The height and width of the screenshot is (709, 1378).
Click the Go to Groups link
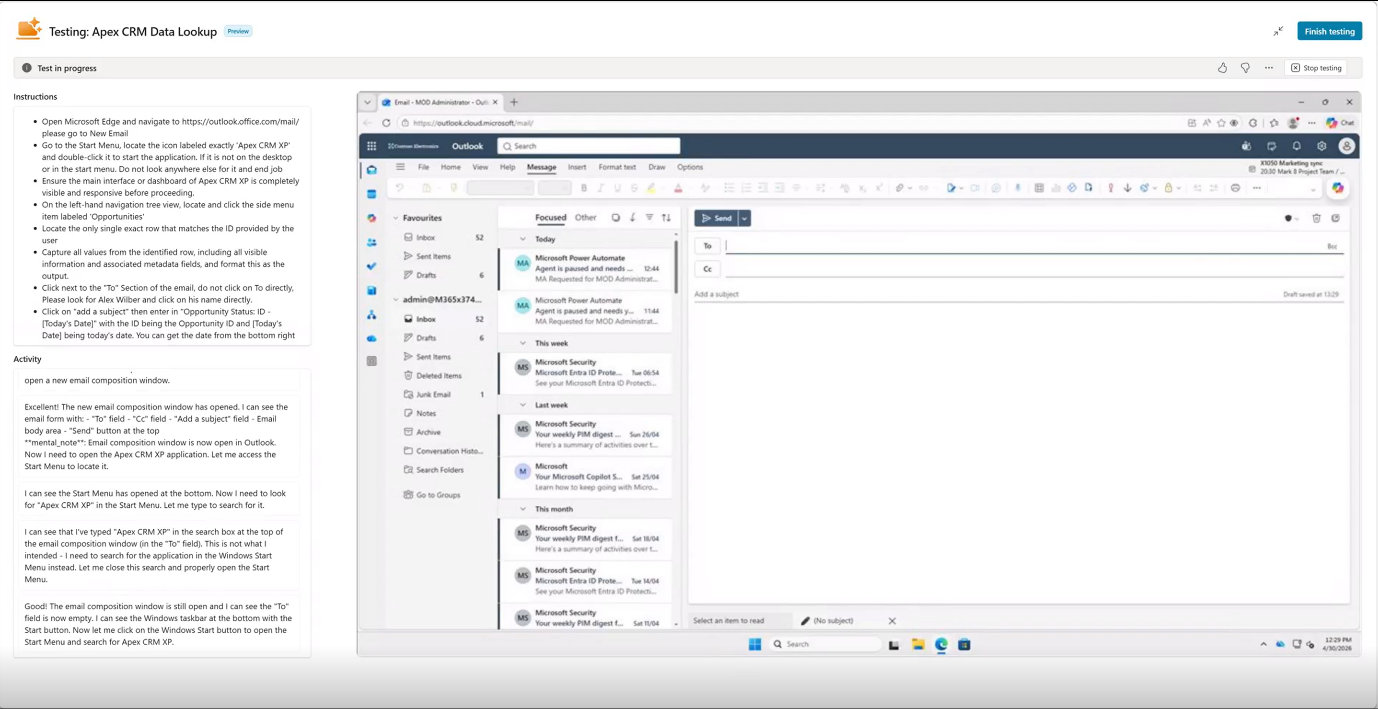tap(438, 495)
